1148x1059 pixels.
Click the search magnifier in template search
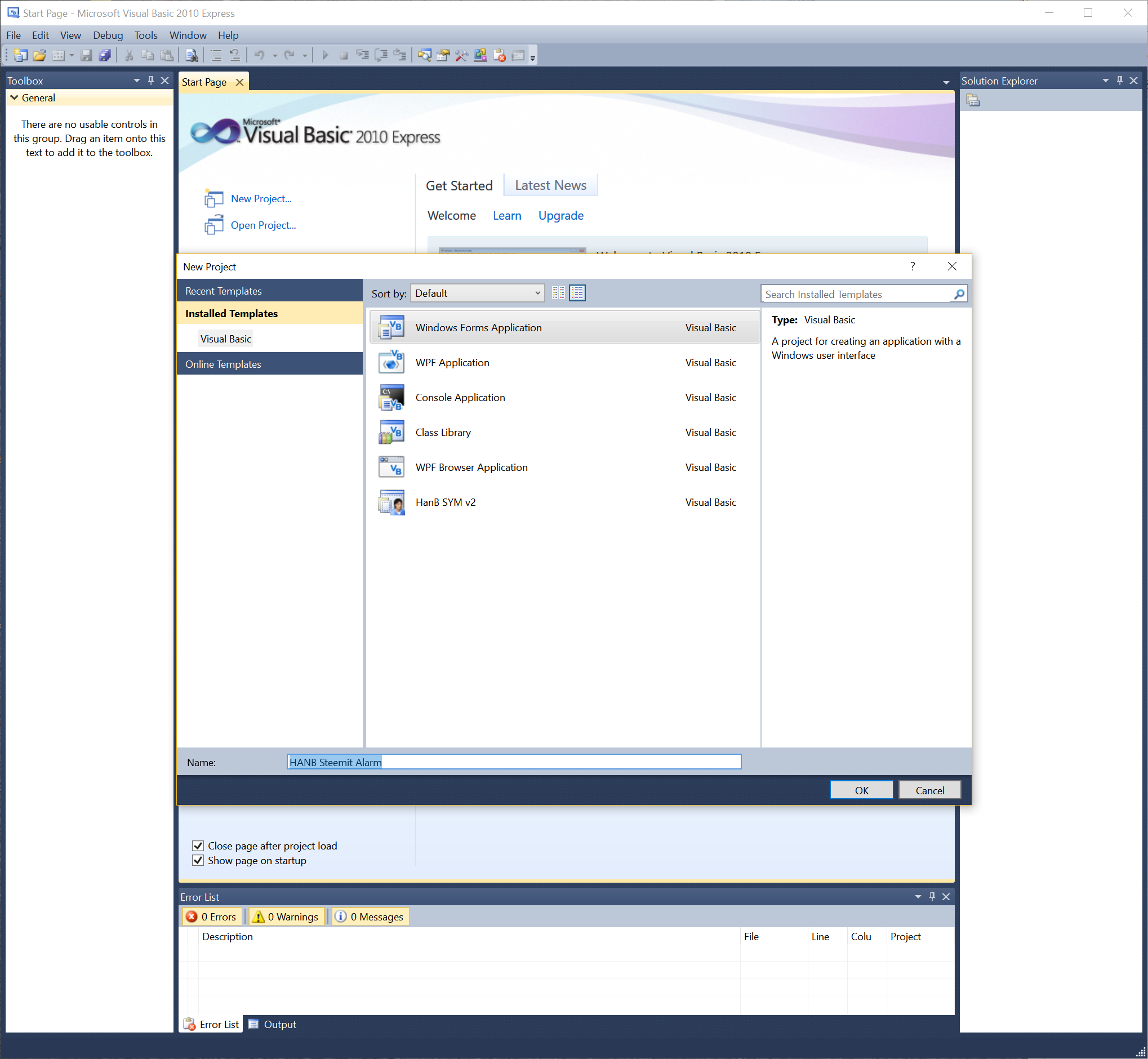959,294
